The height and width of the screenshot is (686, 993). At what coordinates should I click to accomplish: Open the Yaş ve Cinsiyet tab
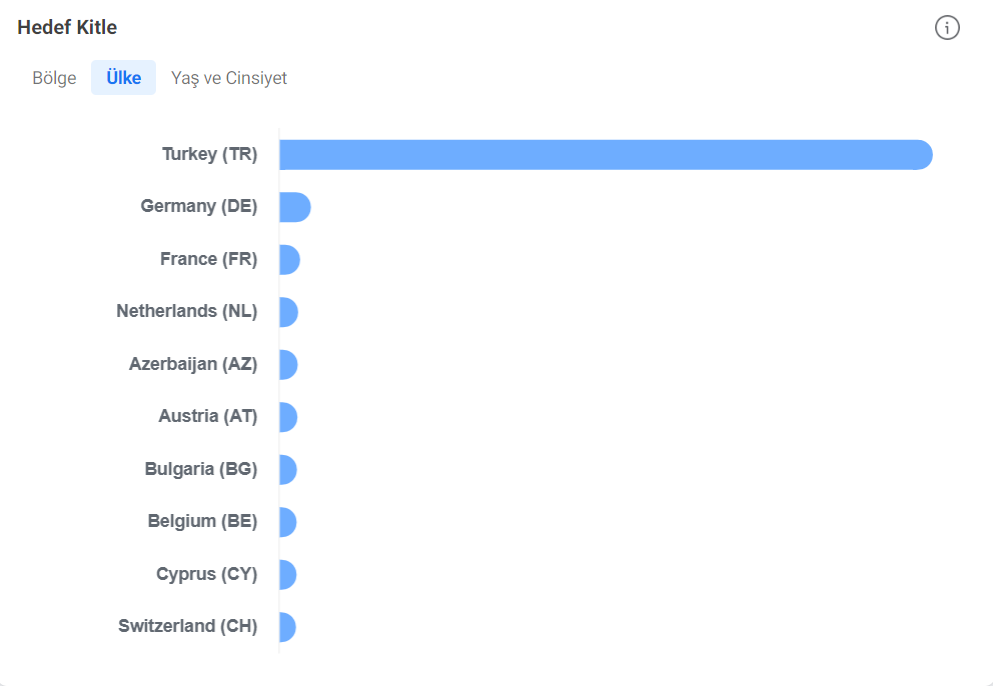tap(229, 78)
